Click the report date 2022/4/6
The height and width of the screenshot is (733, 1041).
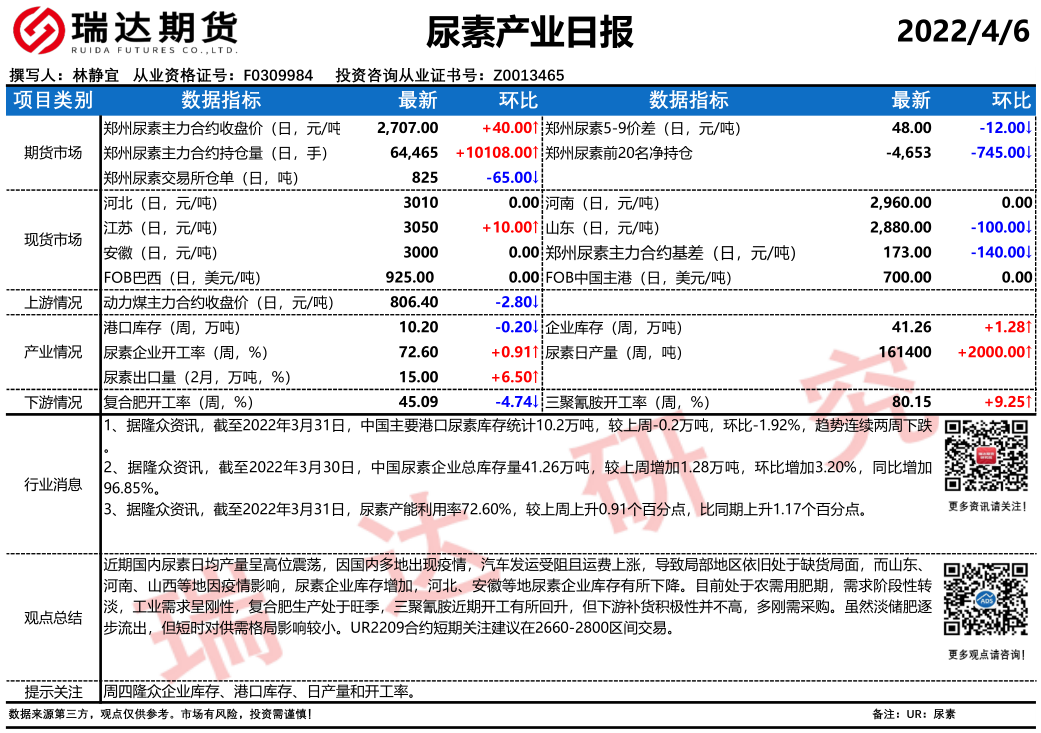(962, 32)
